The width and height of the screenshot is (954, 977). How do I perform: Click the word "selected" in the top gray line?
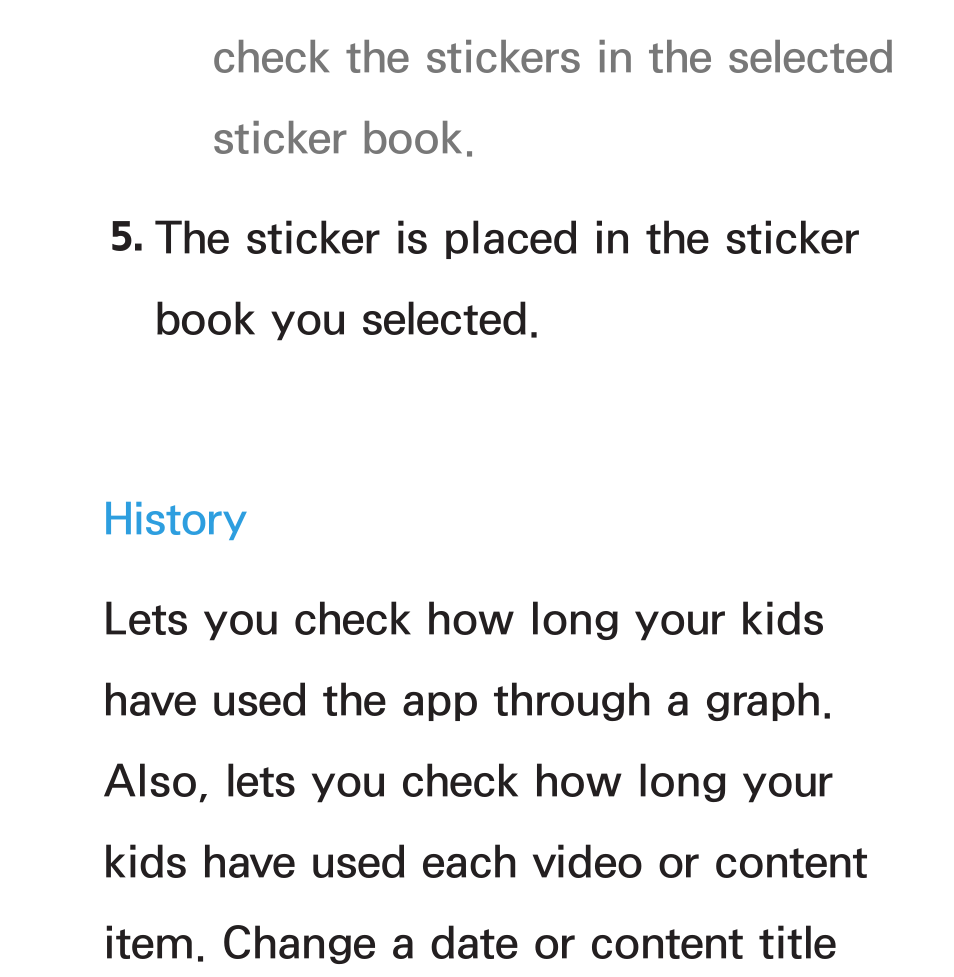(x=811, y=58)
